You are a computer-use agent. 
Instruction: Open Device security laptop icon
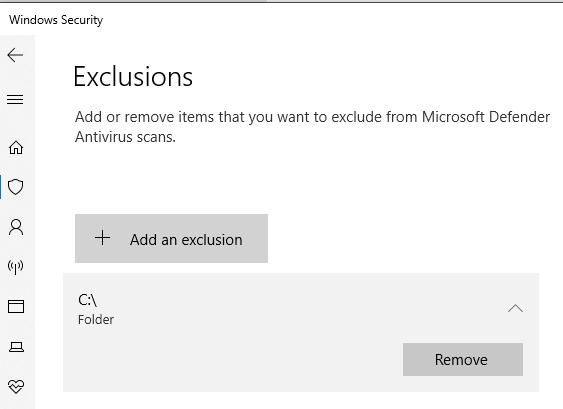(x=16, y=347)
